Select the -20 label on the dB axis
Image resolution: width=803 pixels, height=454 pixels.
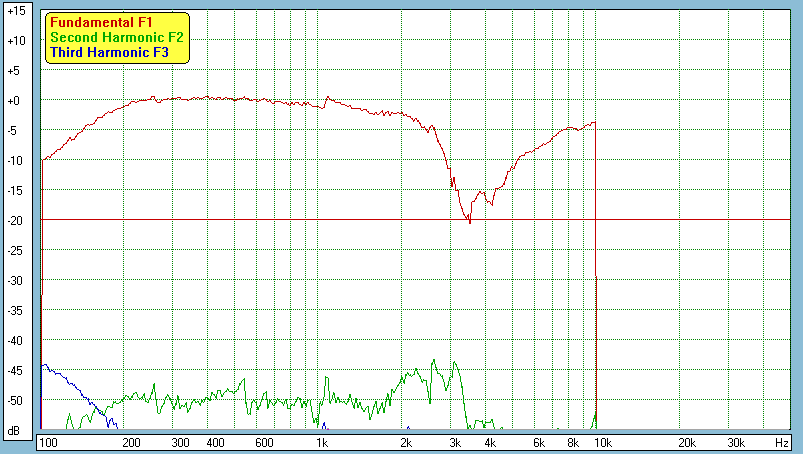click(x=15, y=220)
